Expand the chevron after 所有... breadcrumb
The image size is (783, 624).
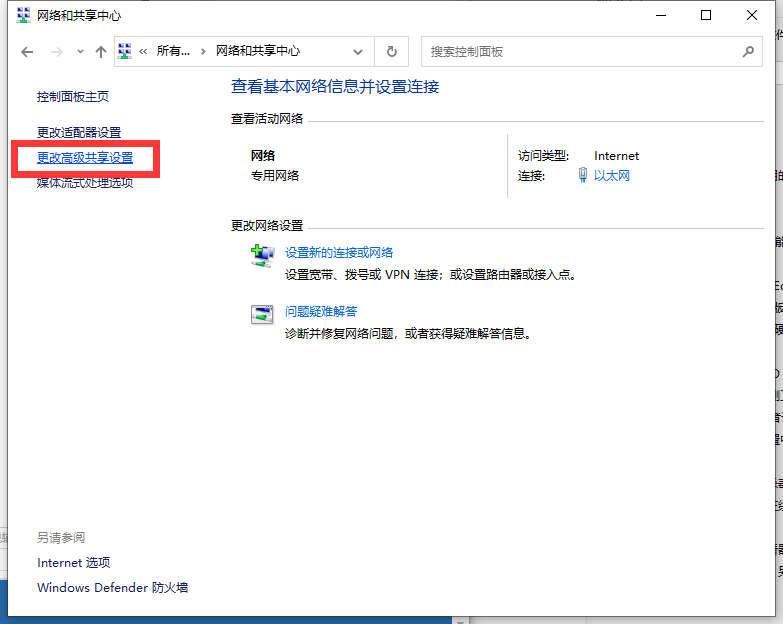coord(204,51)
